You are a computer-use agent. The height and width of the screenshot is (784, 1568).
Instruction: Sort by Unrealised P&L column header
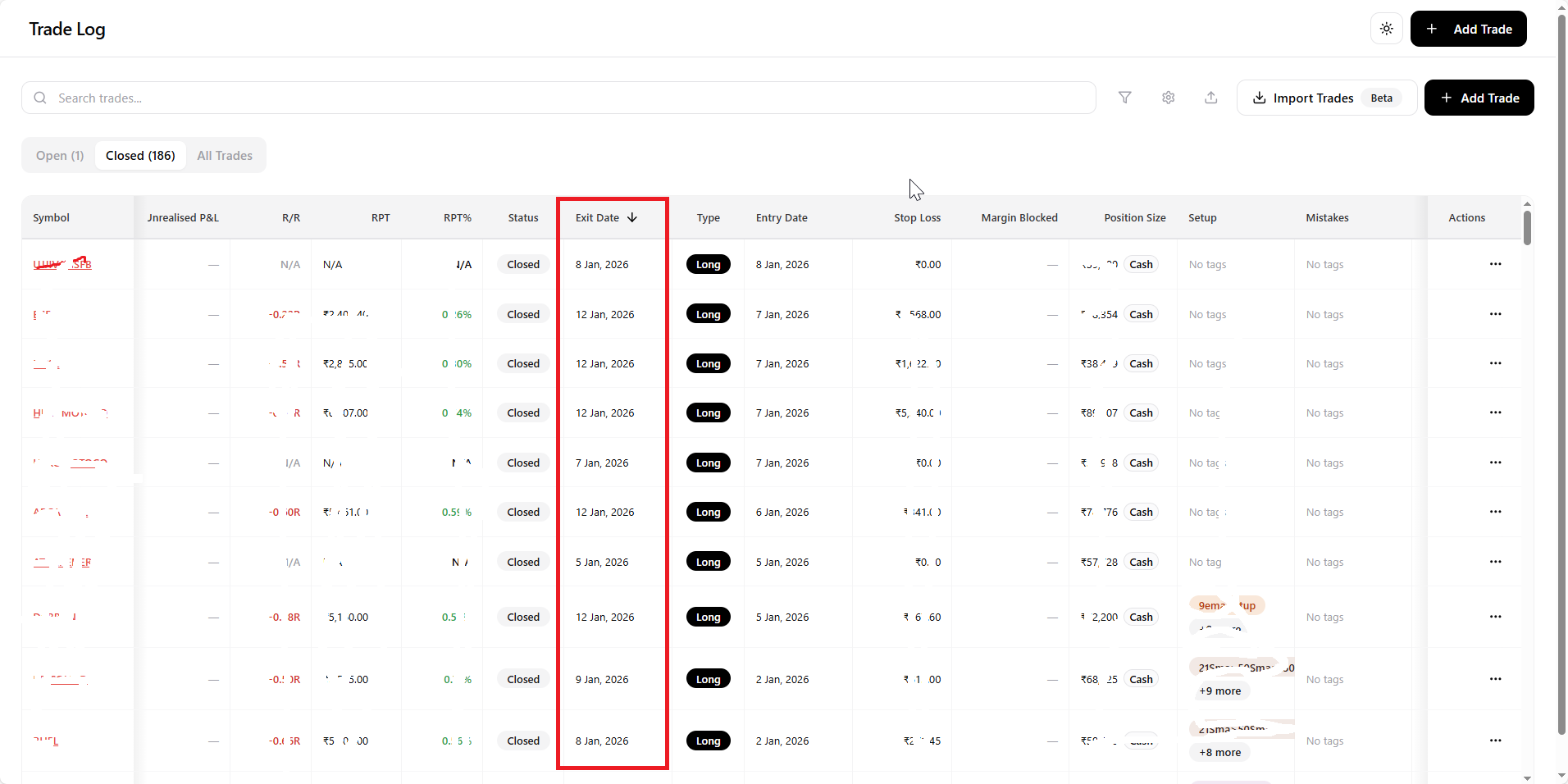[183, 217]
